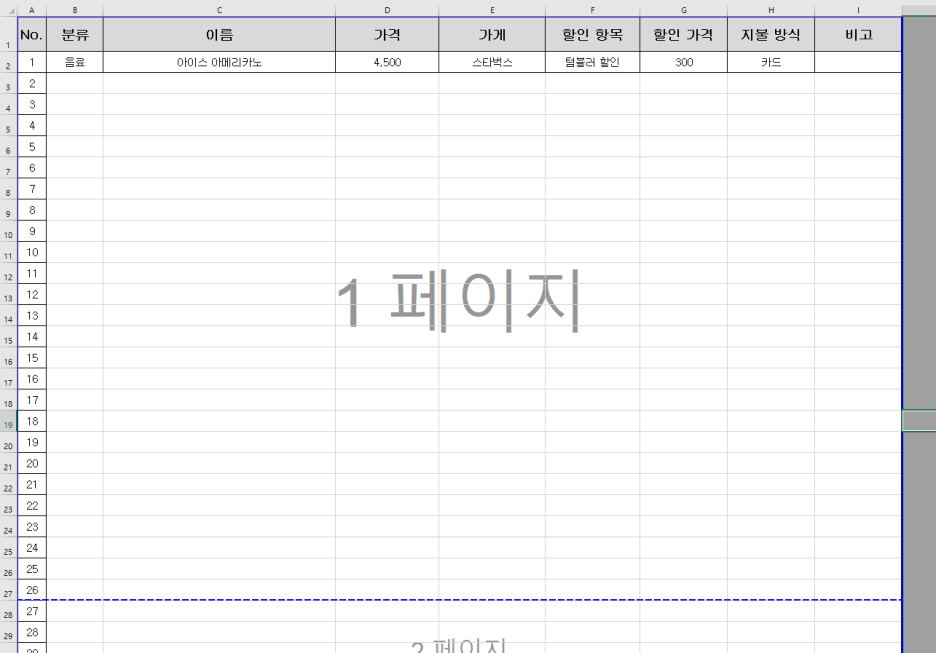Select the '지불 방식' header cell
The width and height of the screenshot is (936, 653).
[x=771, y=35]
